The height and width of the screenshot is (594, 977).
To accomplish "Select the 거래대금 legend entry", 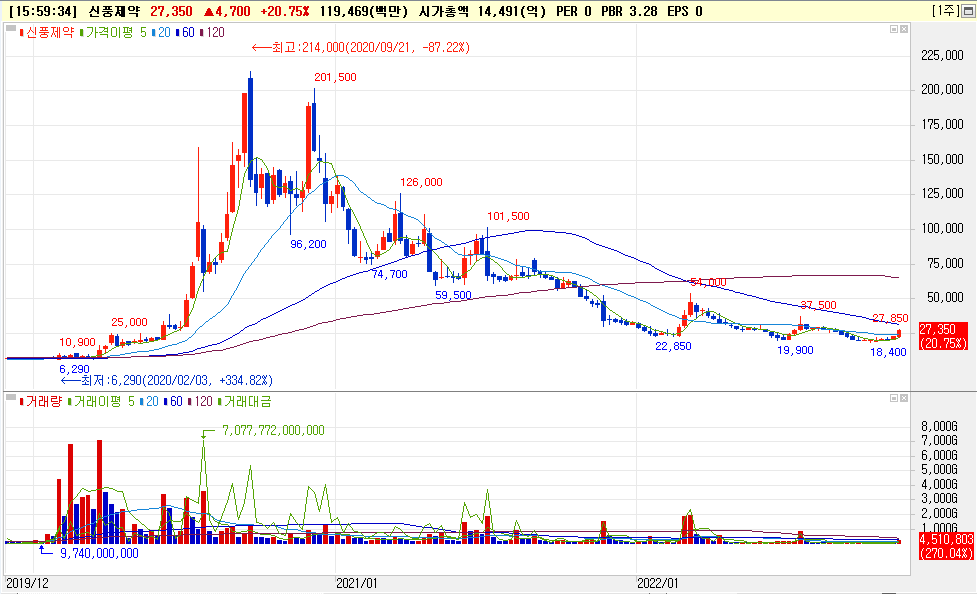I will click(244, 401).
